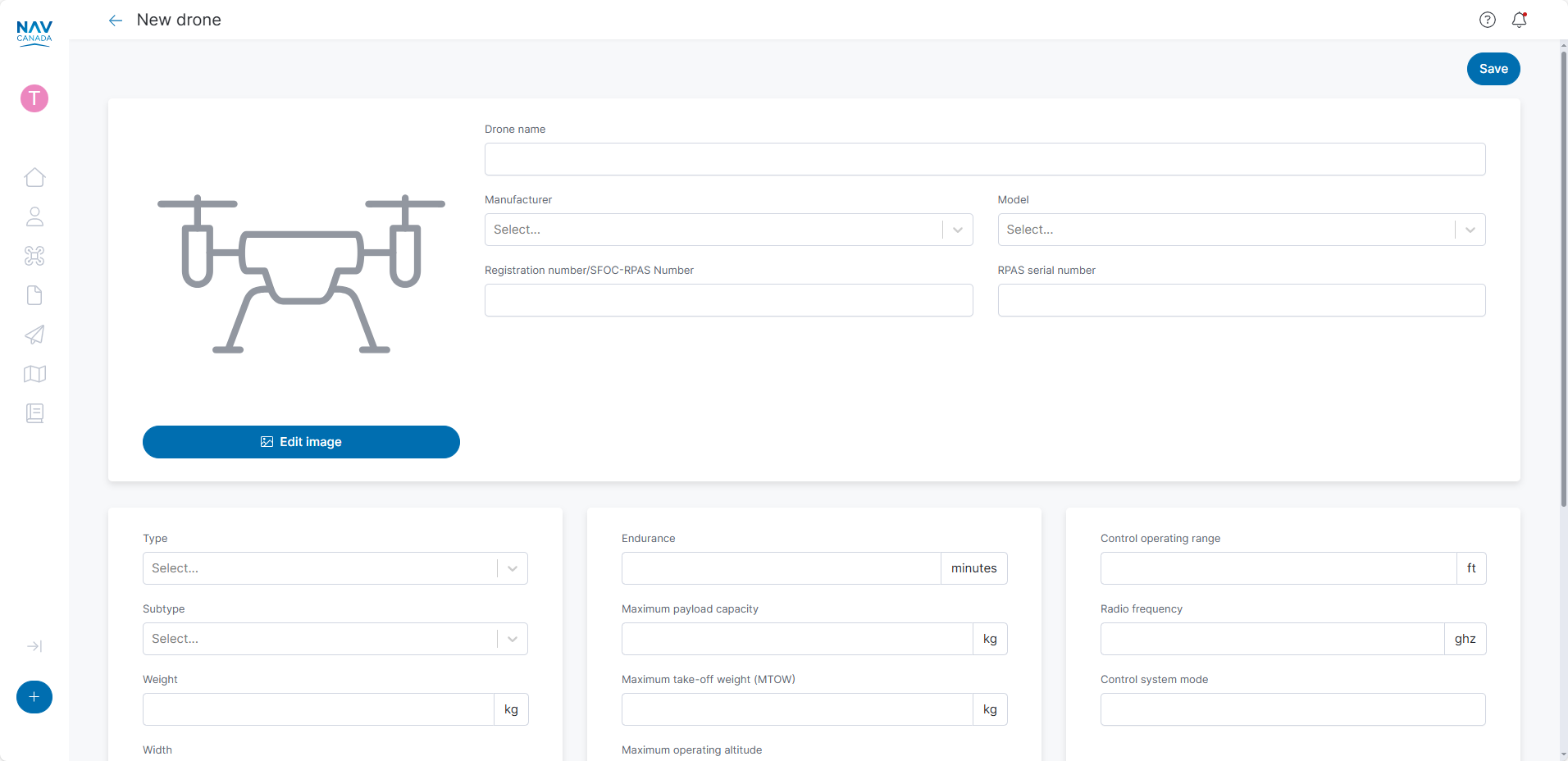
Task: Open the logbook sidebar icon
Action: [x=34, y=413]
